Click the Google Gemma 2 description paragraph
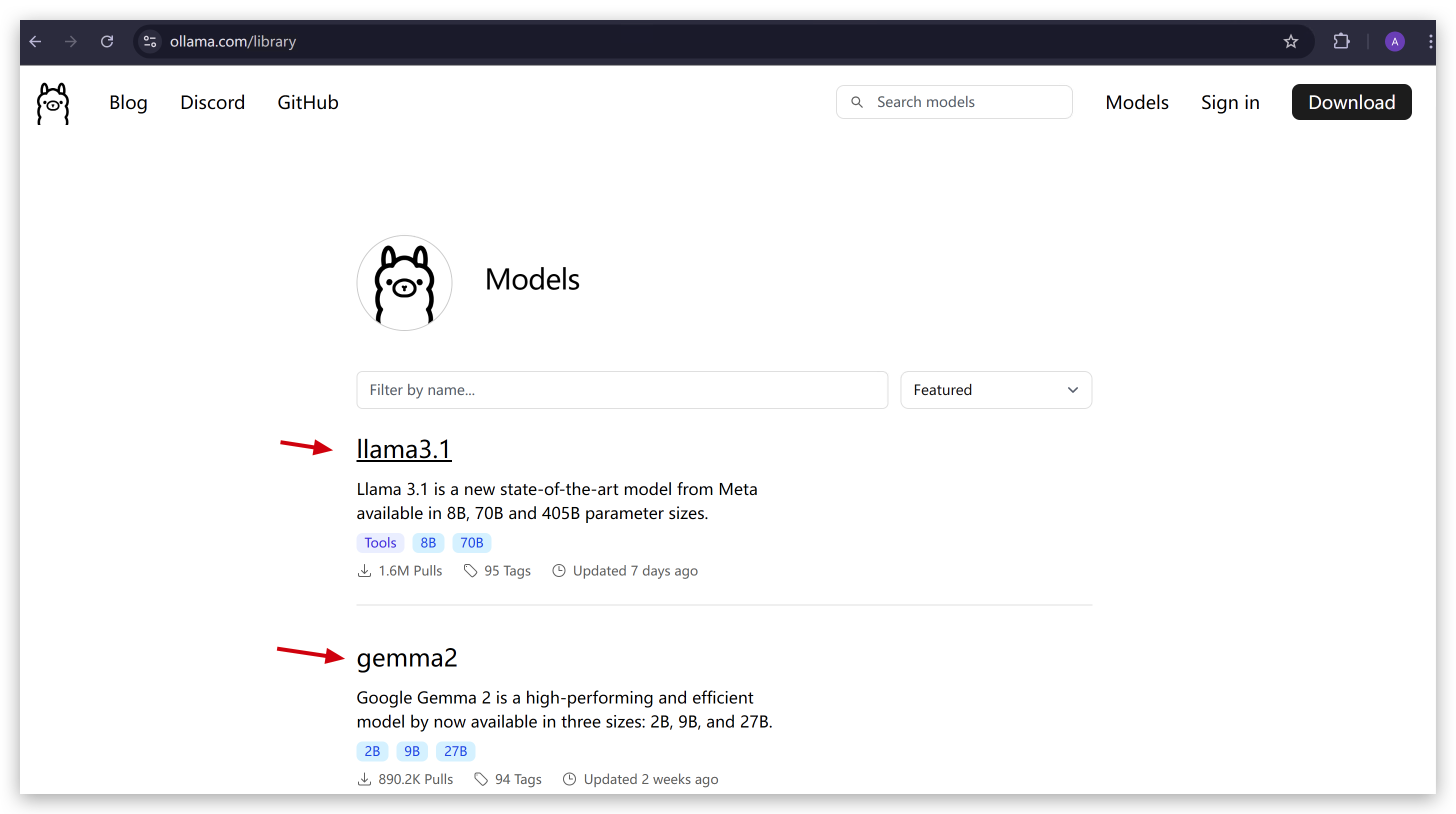 coord(564,709)
